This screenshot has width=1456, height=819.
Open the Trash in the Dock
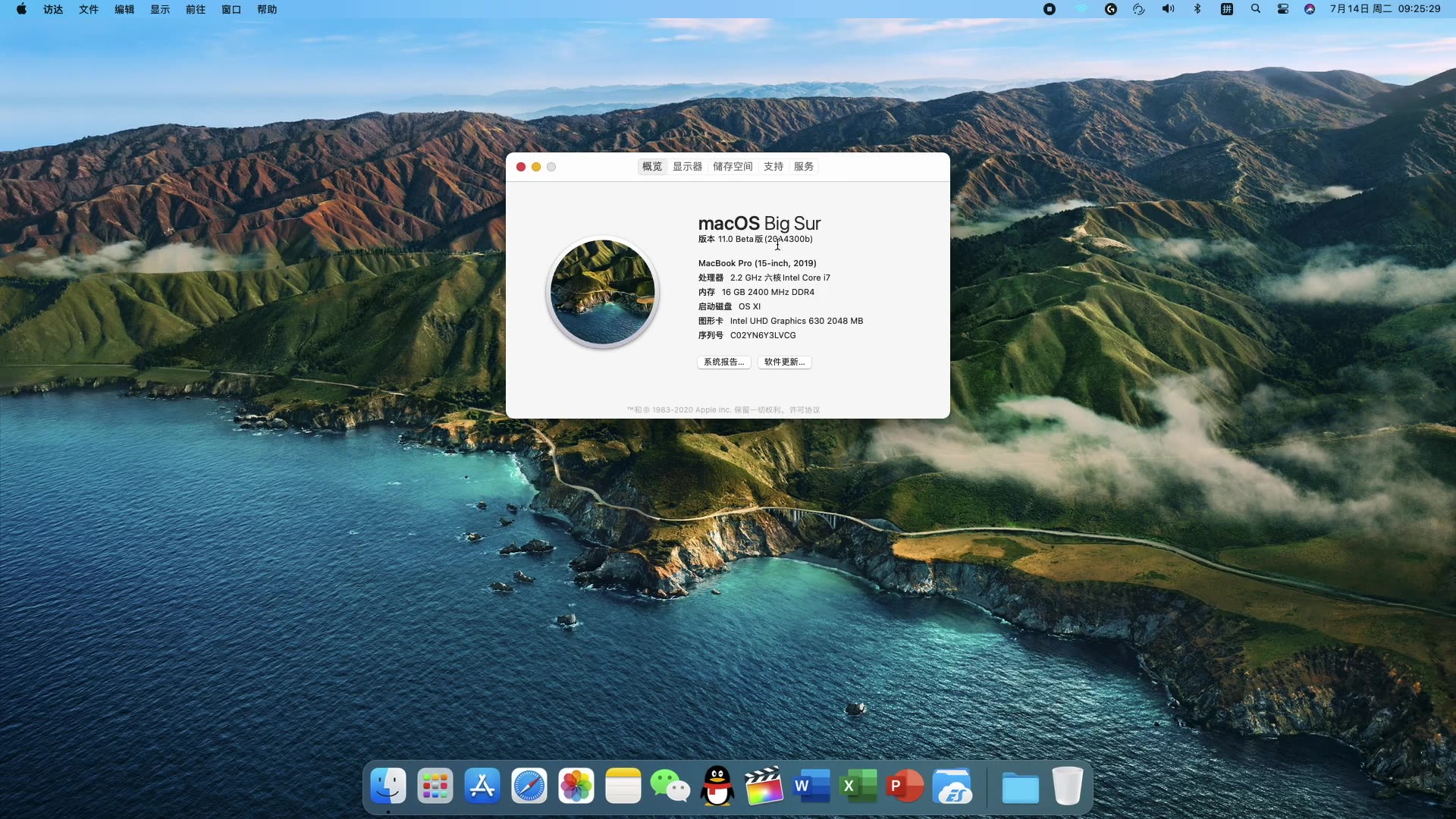tap(1068, 786)
